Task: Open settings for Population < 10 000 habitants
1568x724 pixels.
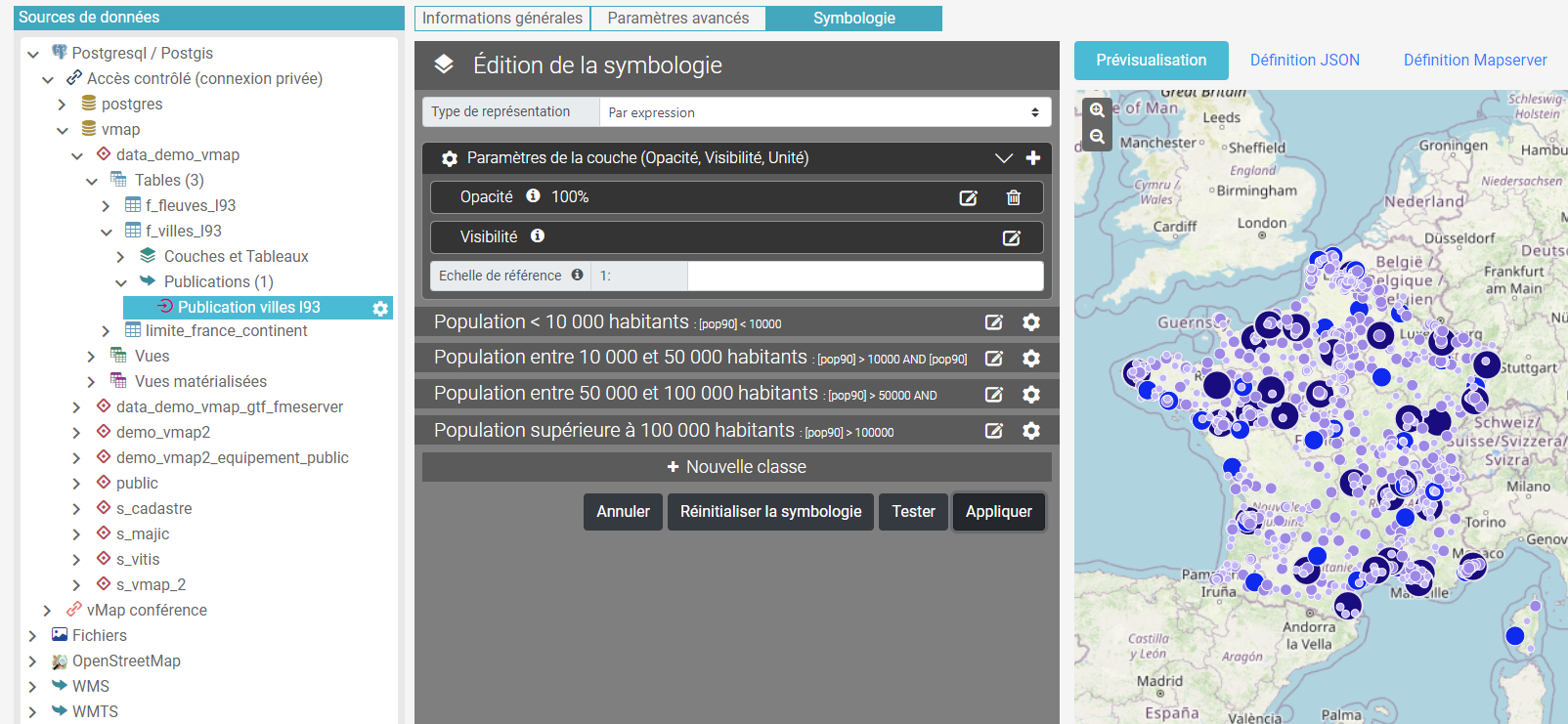Action: pyautogui.click(x=1031, y=322)
